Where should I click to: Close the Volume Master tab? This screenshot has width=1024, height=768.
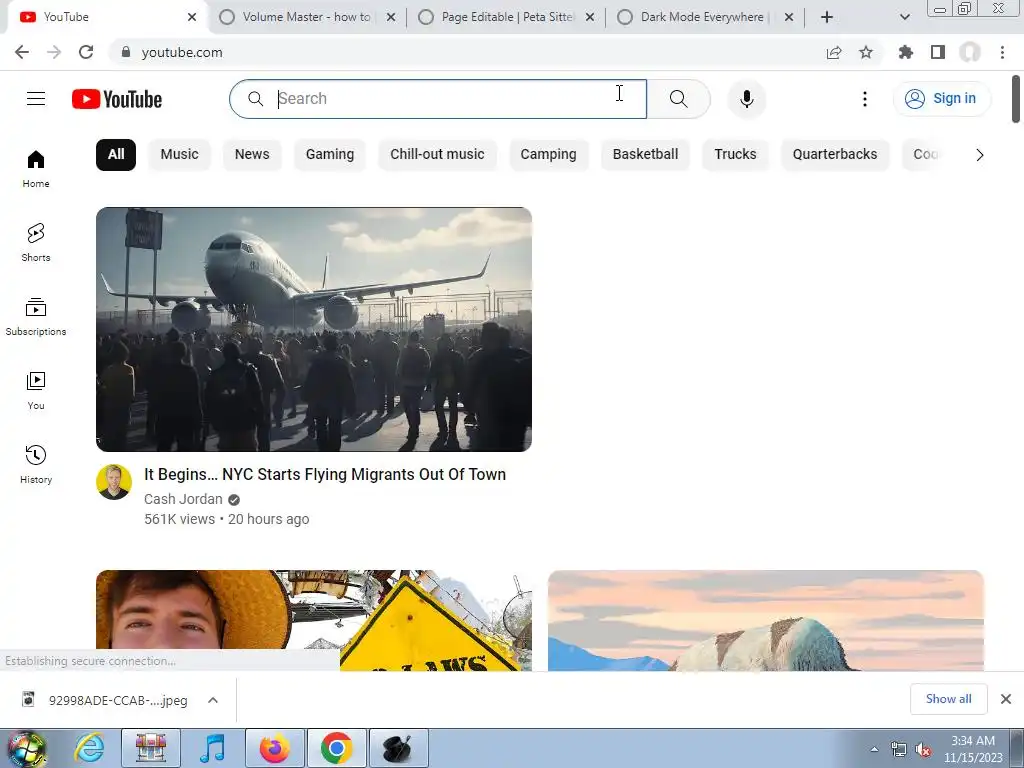click(391, 18)
